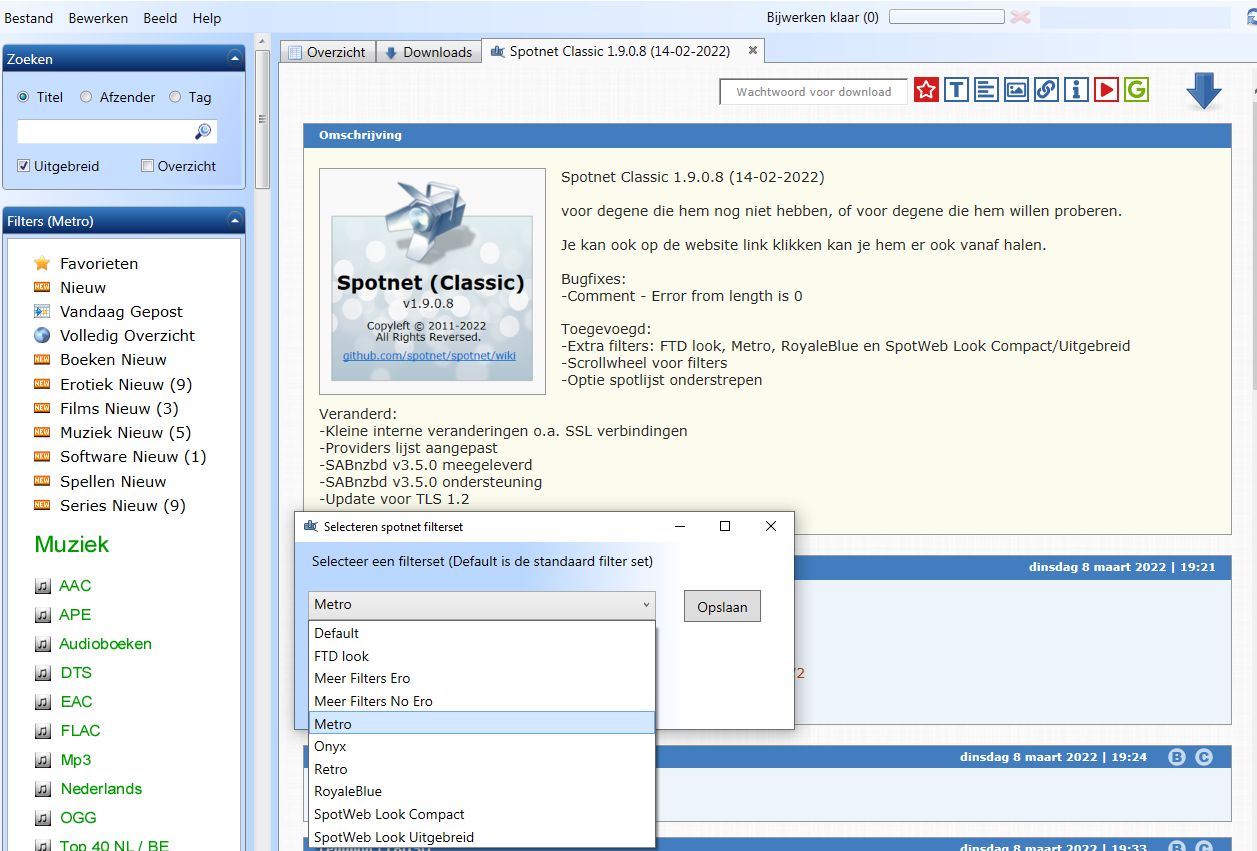Viewport: 1257px width, 851px height.
Task: Choose Meer Filters Ero from the list
Action: [x=482, y=678]
